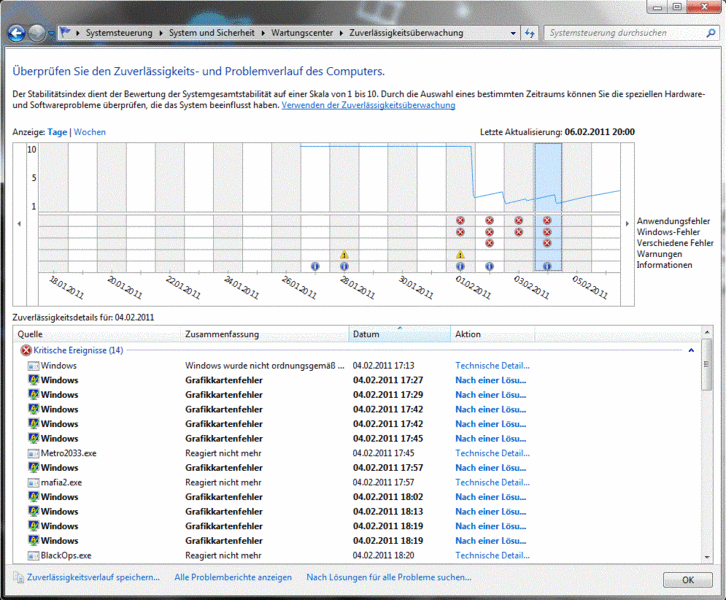Image resolution: width=726 pixels, height=600 pixels.
Task: Switch chart view to Wochen
Action: 90,132
